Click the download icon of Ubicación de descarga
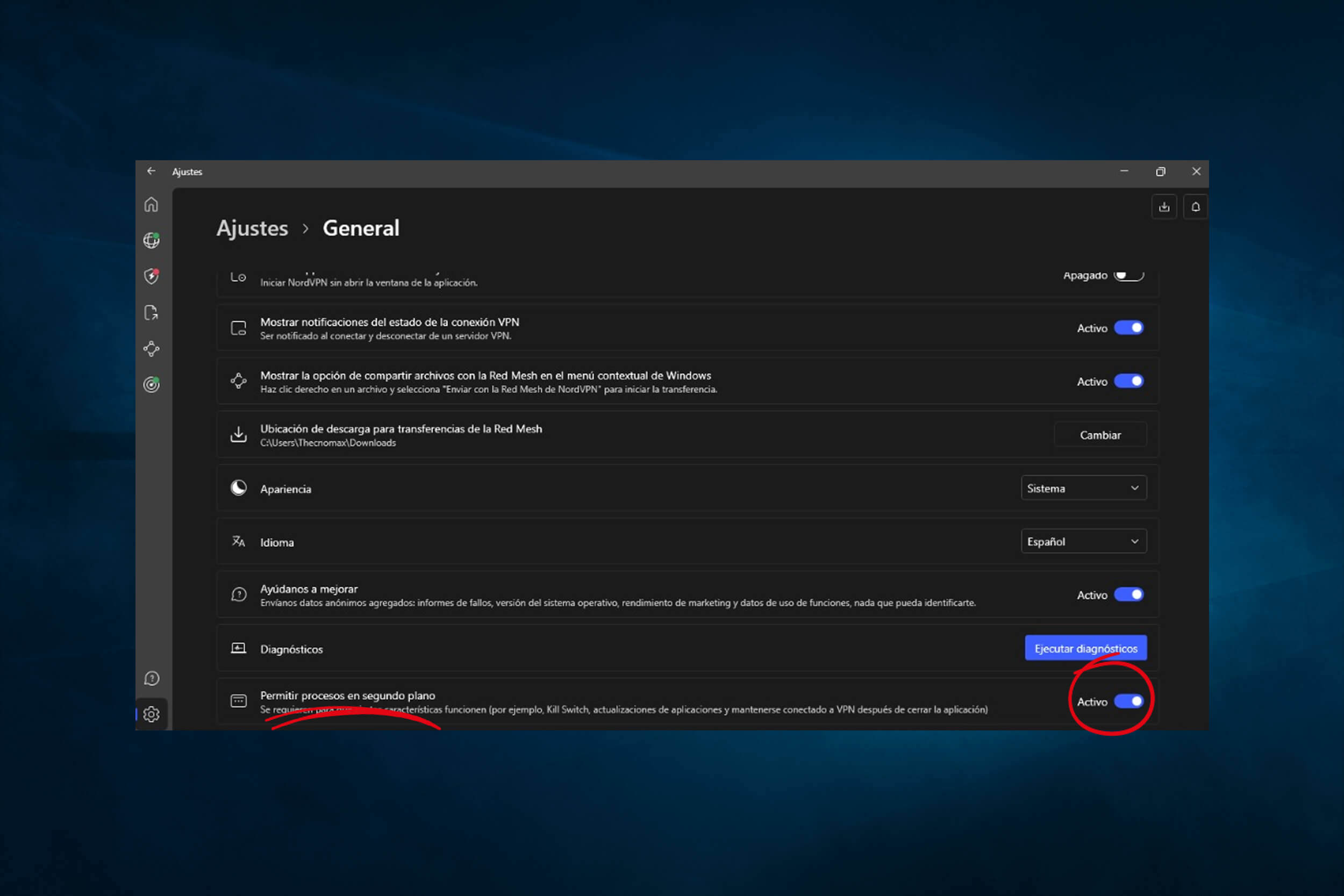1344x896 pixels. point(238,434)
